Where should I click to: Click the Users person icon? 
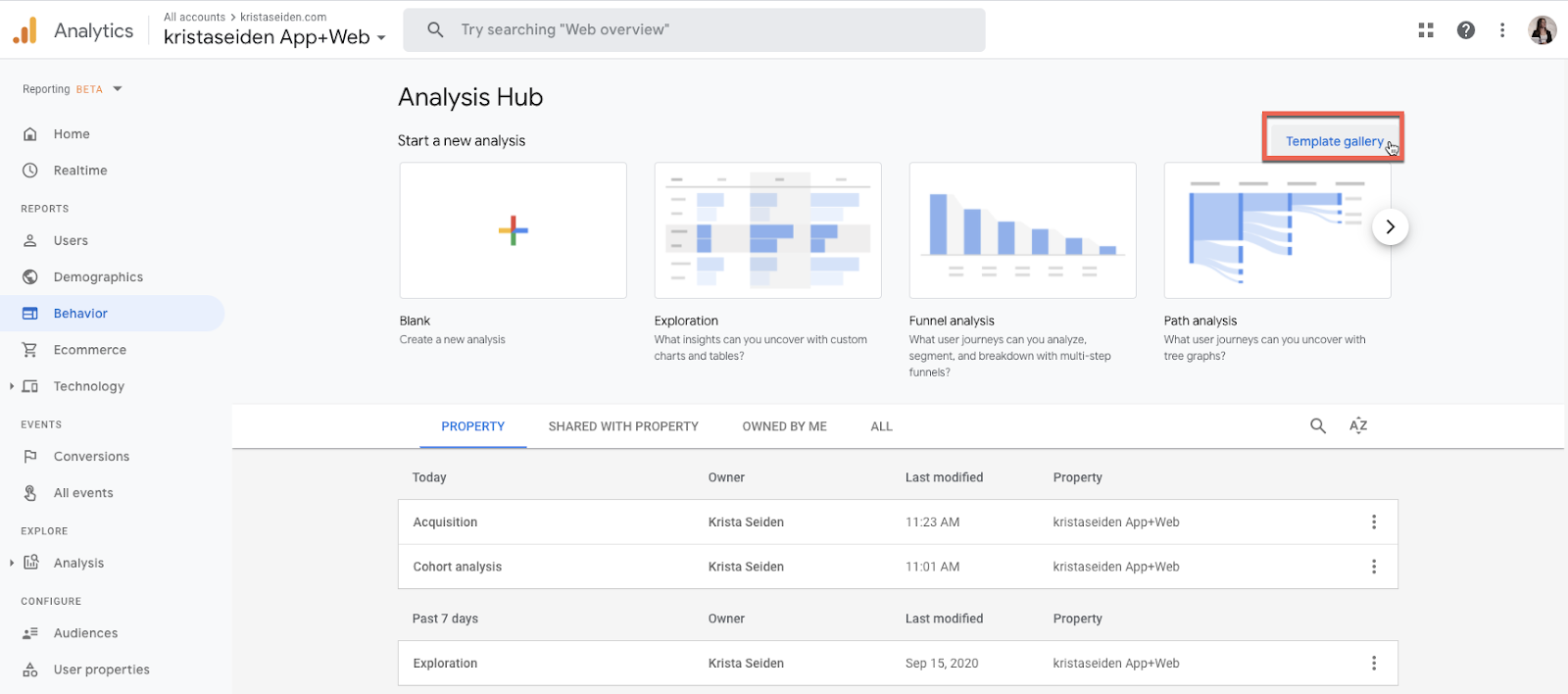click(x=30, y=240)
